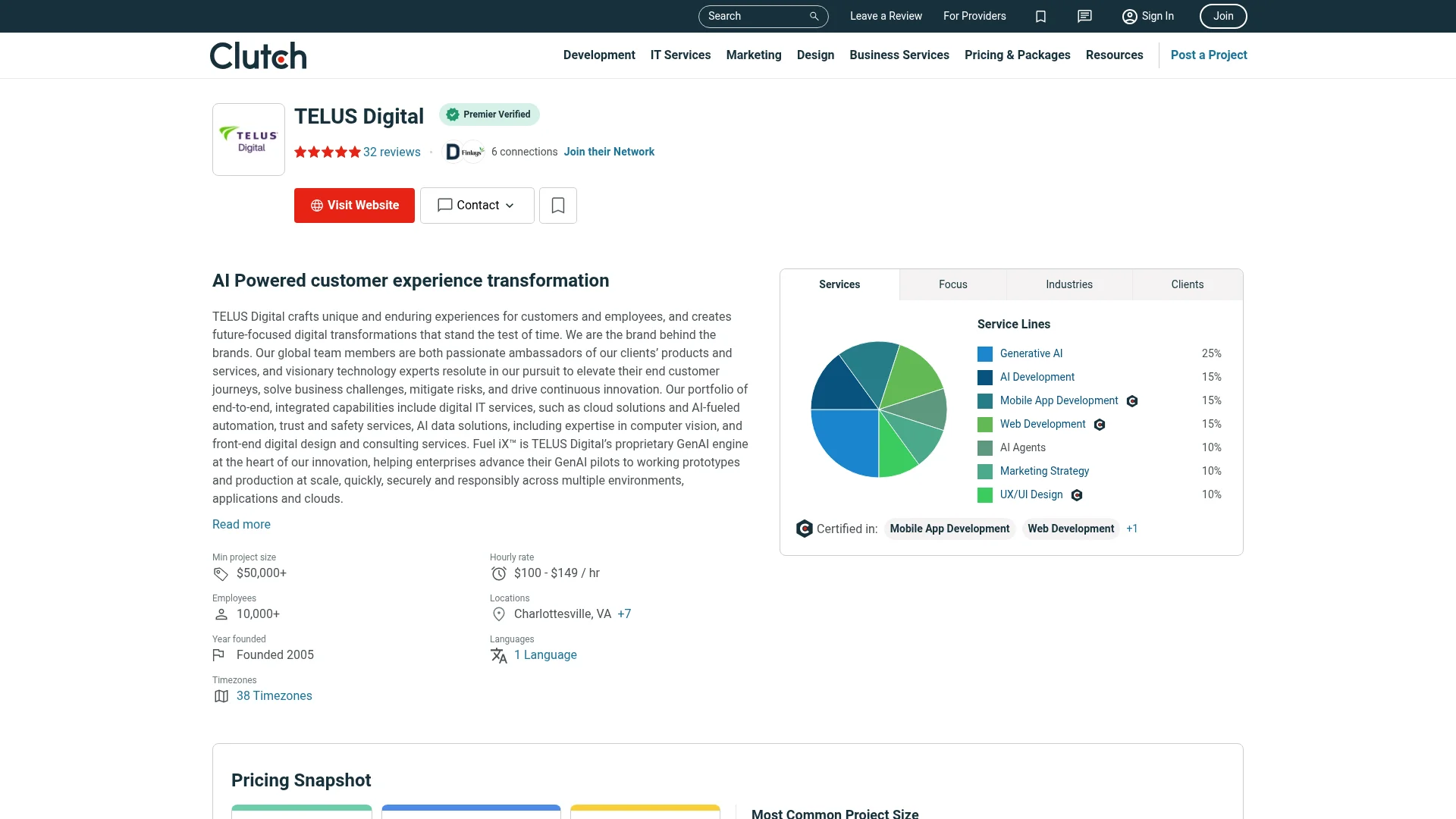Open the Resources menu
This screenshot has height=819, width=1456.
(1114, 55)
